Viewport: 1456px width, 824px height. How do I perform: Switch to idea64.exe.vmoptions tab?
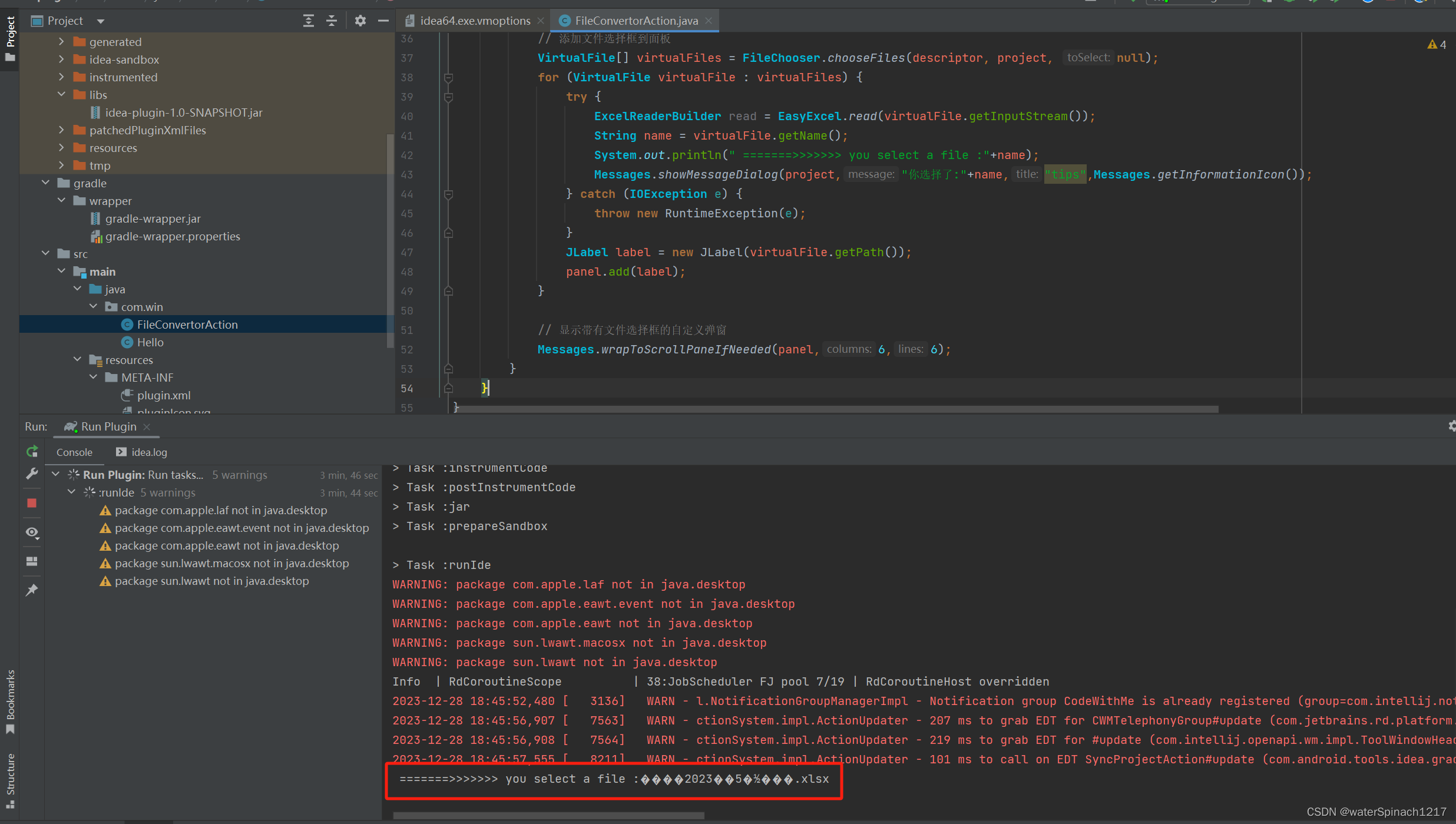tap(475, 21)
